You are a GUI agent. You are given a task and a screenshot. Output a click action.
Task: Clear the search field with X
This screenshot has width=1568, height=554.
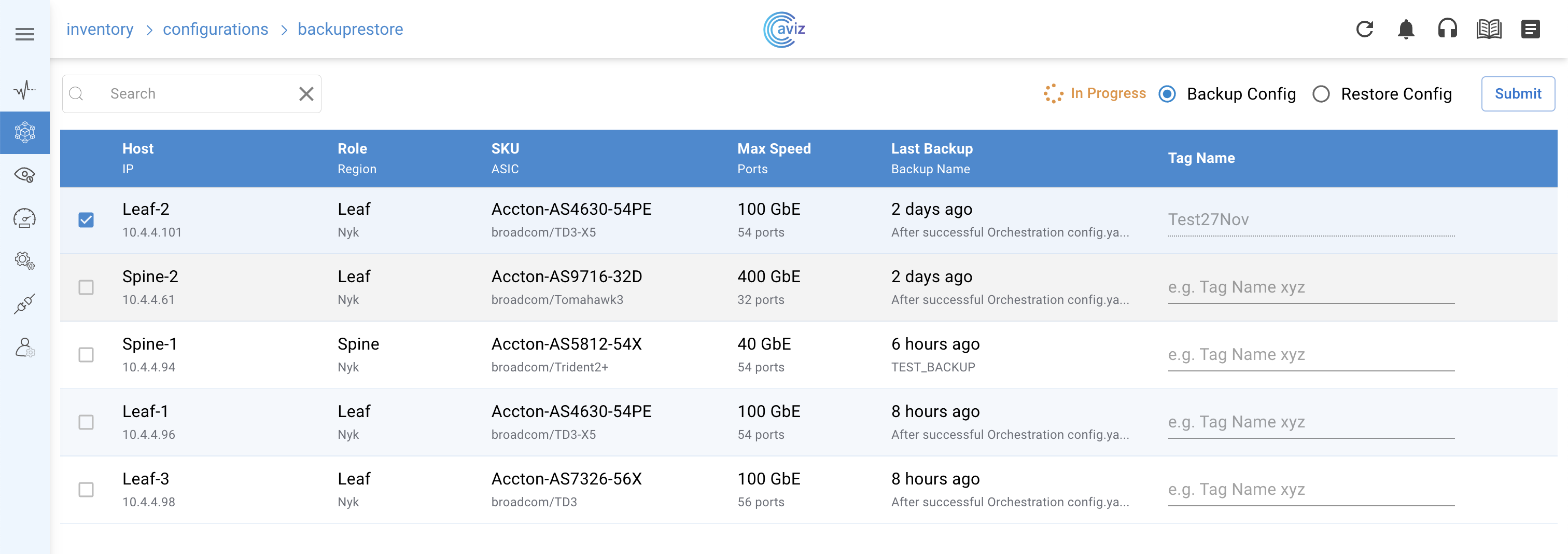click(x=306, y=94)
